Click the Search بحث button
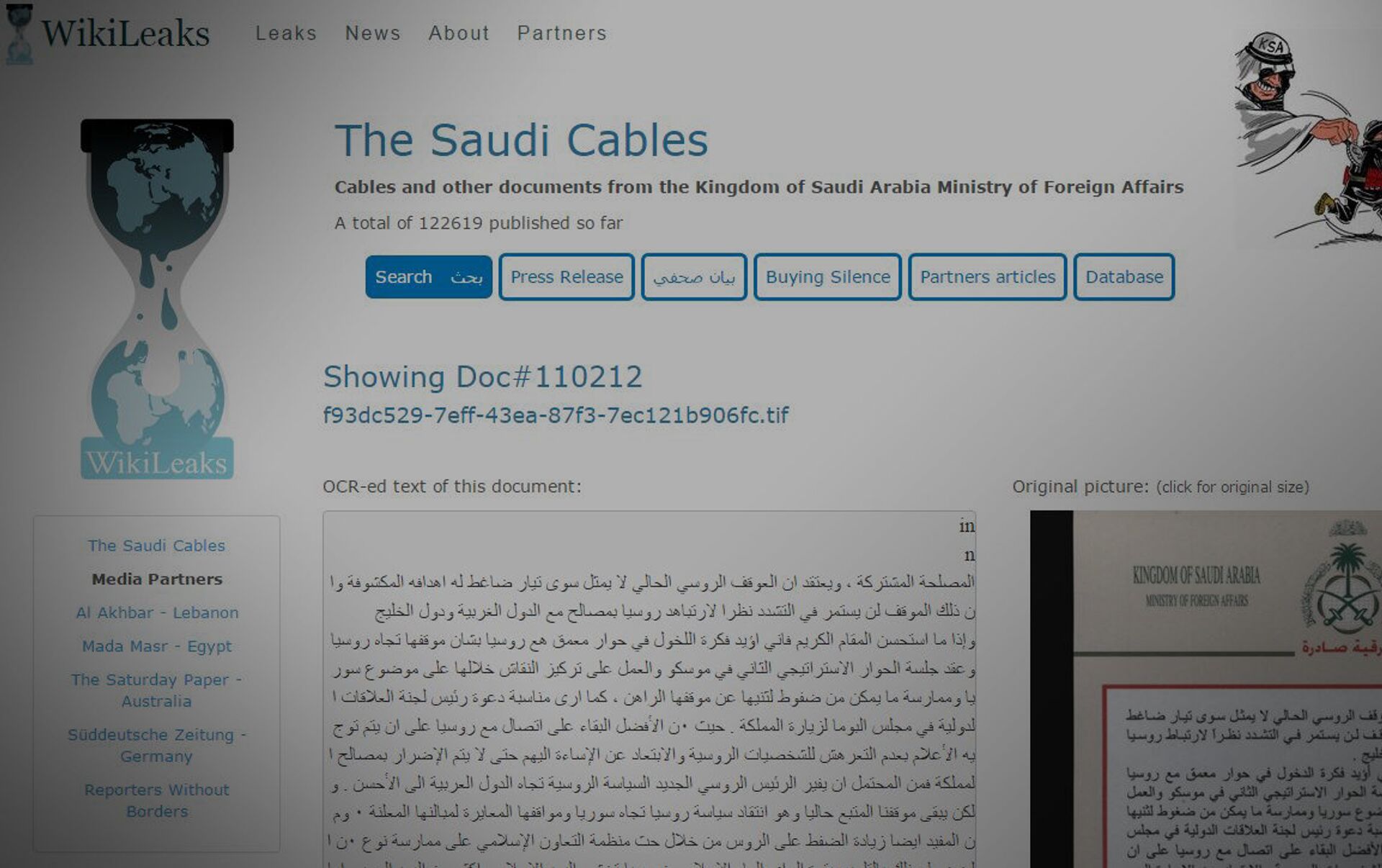 [x=428, y=277]
